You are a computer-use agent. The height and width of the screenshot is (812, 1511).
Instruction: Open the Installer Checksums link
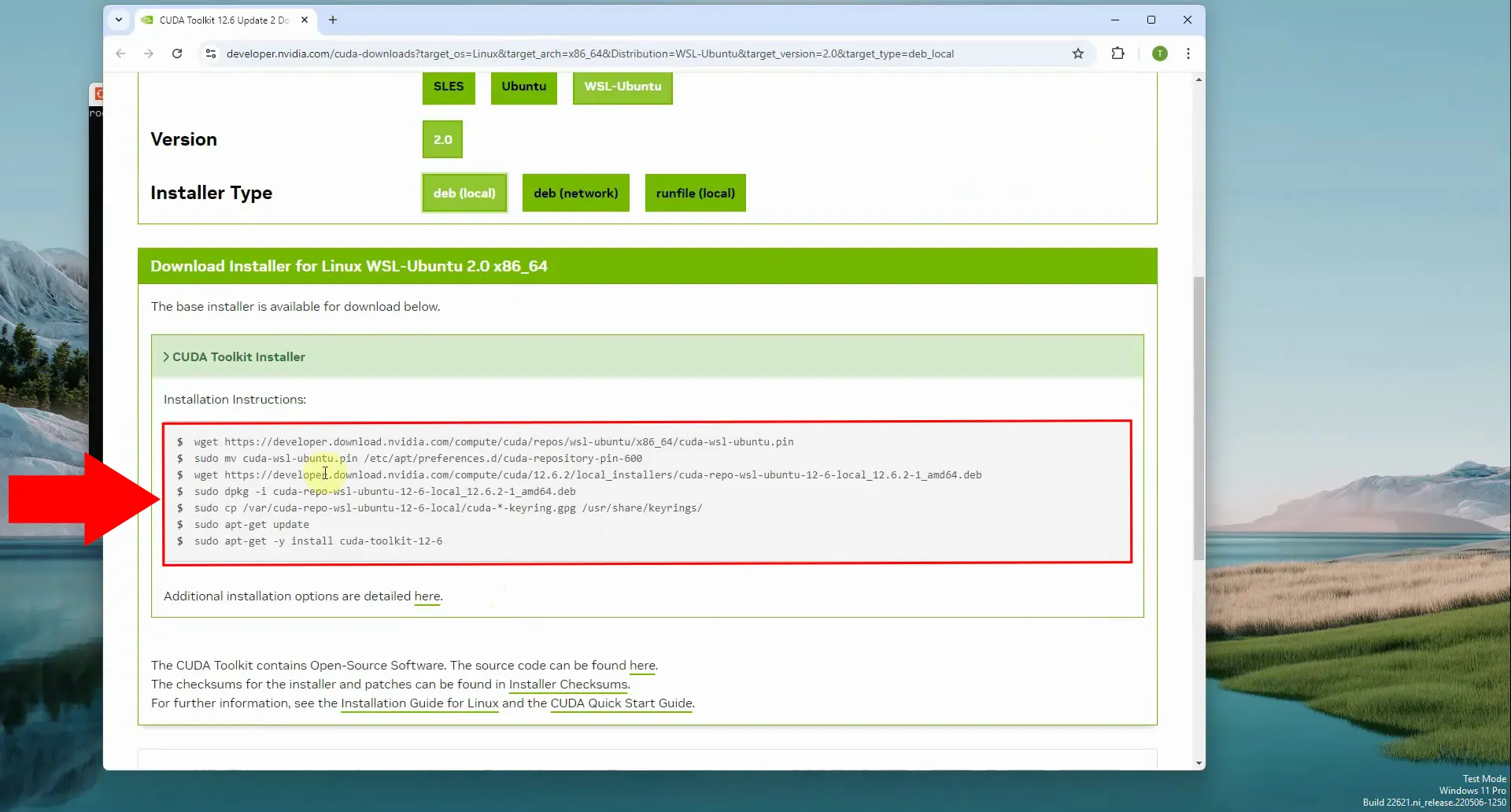coord(568,685)
